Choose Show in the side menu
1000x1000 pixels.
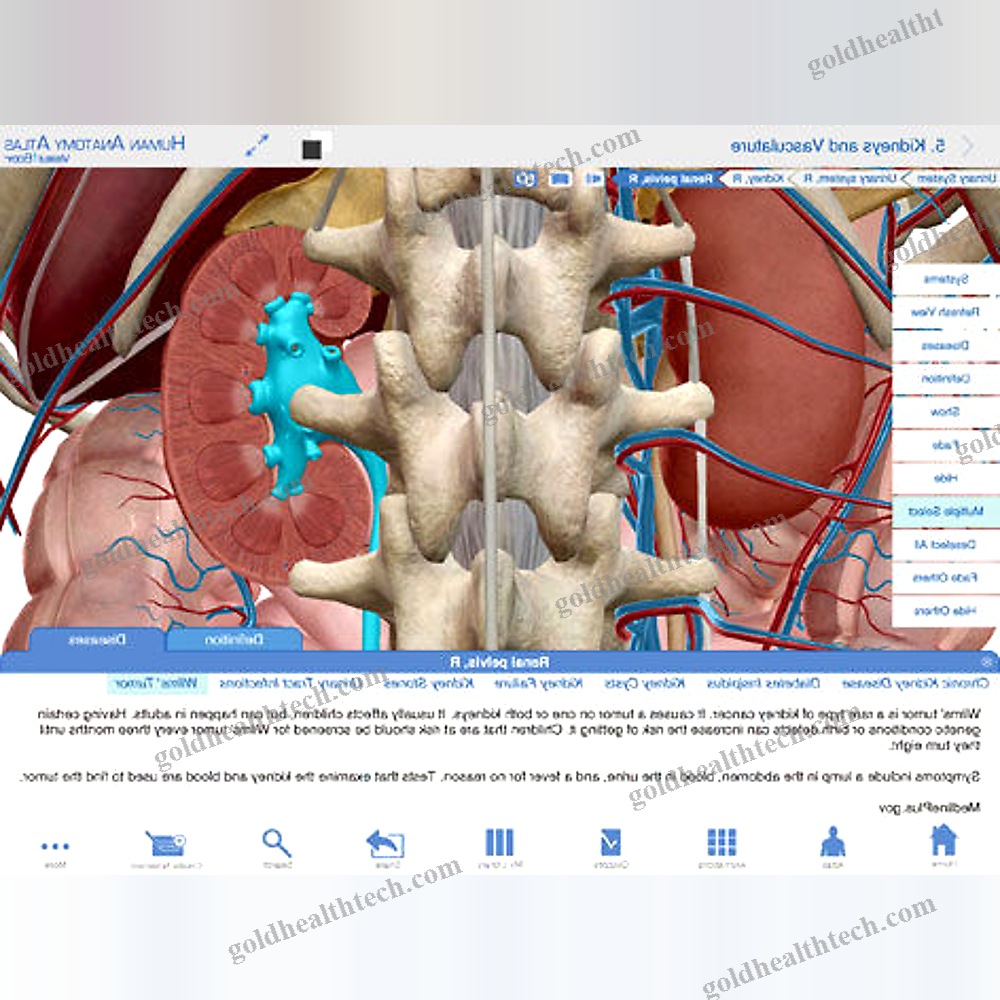point(945,412)
